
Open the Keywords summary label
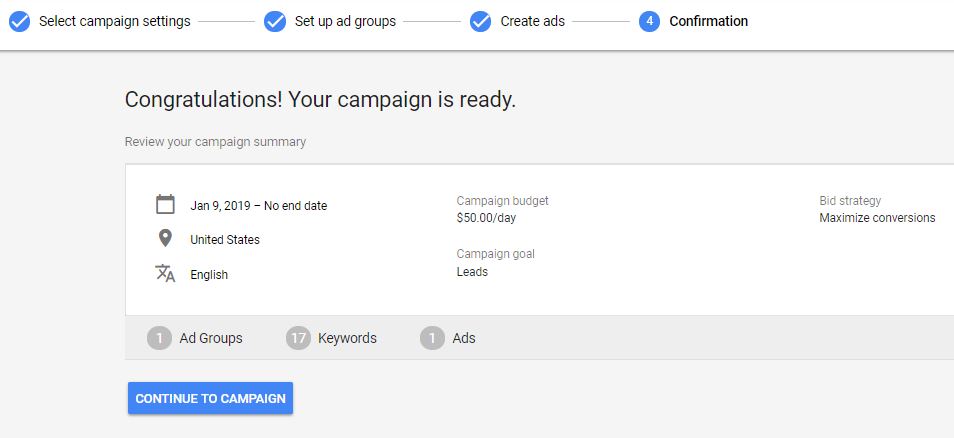tap(347, 338)
